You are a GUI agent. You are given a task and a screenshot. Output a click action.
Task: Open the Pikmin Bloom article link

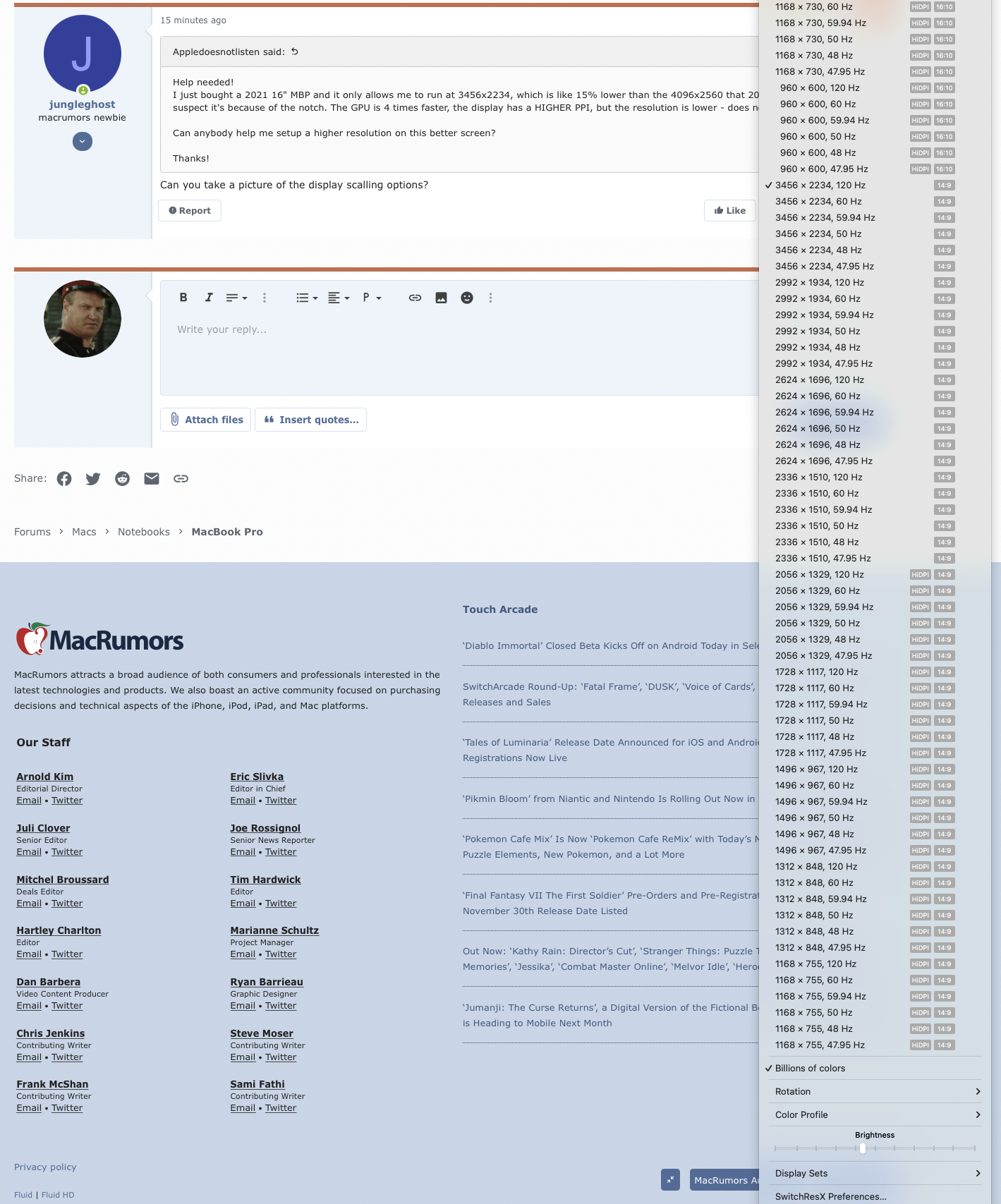(x=609, y=799)
